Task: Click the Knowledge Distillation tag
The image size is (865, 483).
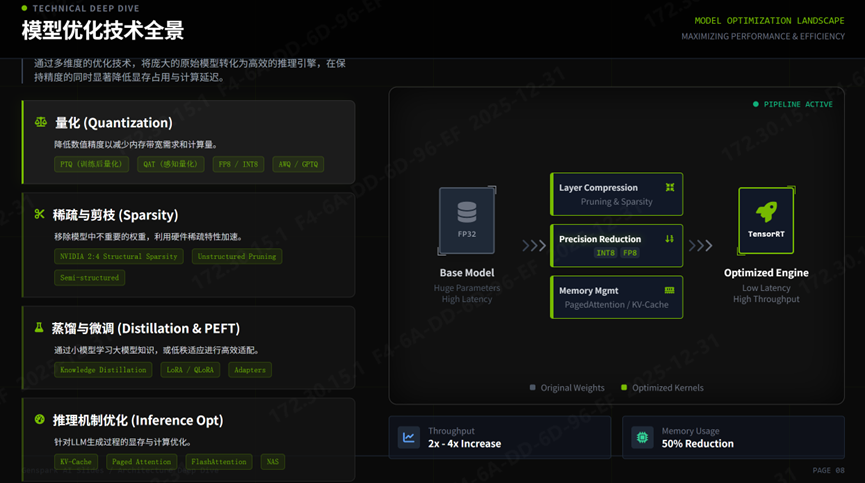Action: 103,370
